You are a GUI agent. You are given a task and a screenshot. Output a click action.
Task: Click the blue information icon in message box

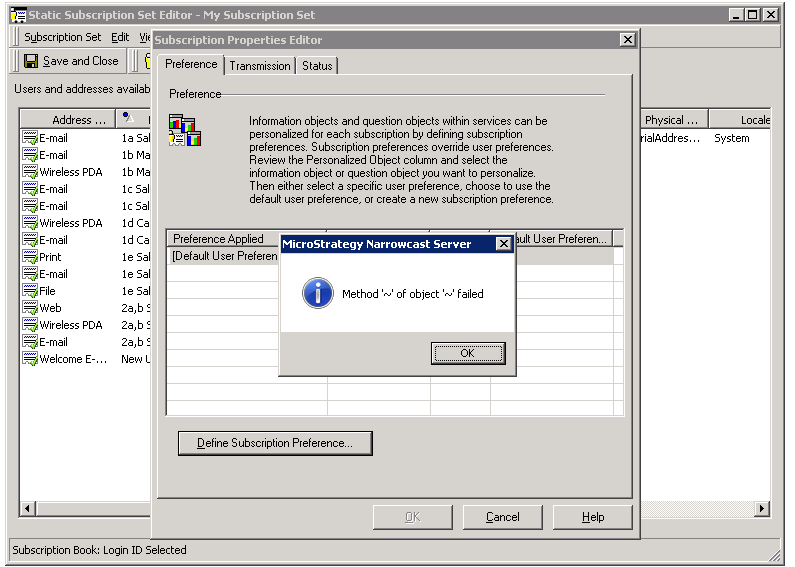click(x=317, y=293)
